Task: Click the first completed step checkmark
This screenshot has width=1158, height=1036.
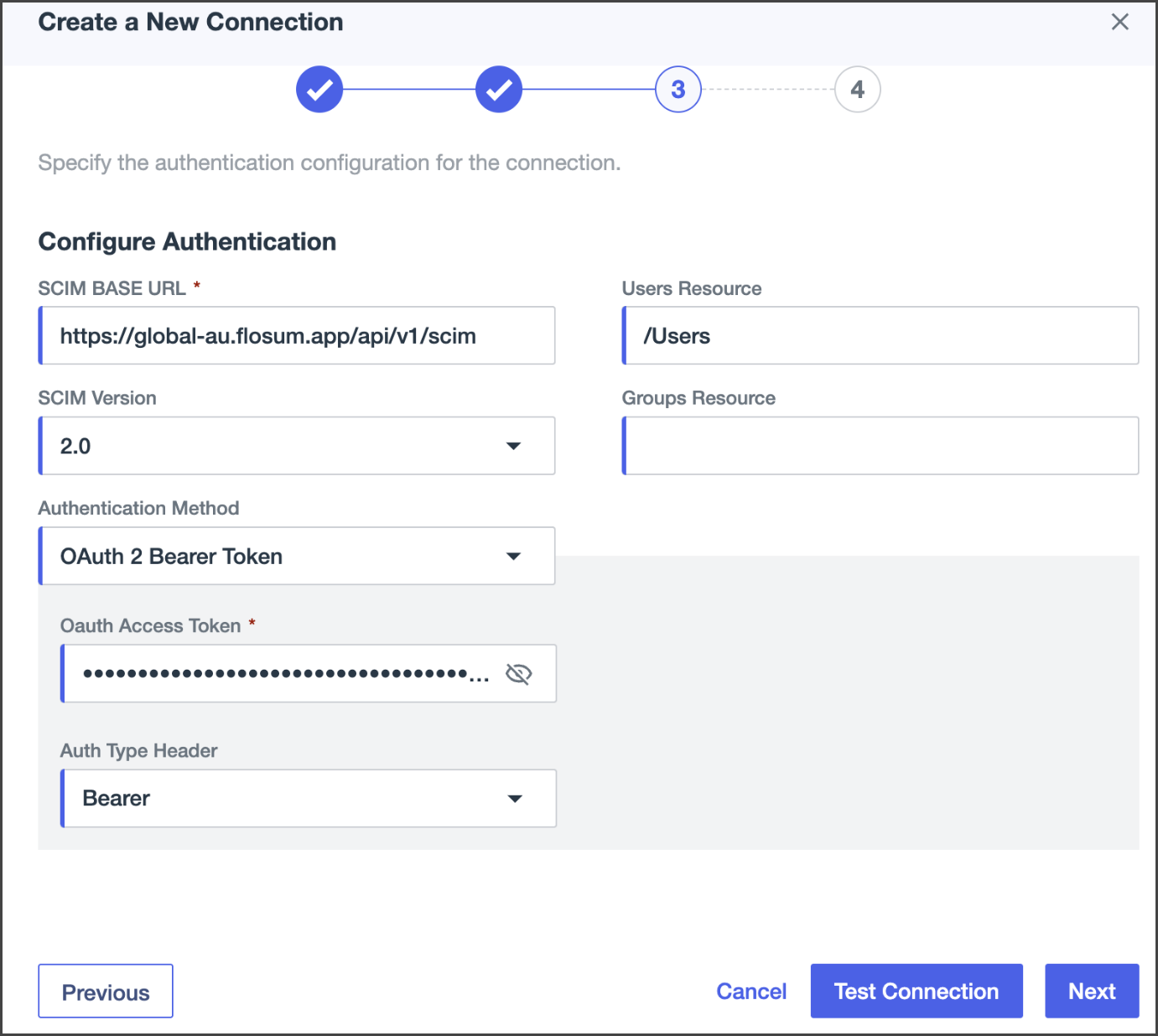Action: coord(319,89)
